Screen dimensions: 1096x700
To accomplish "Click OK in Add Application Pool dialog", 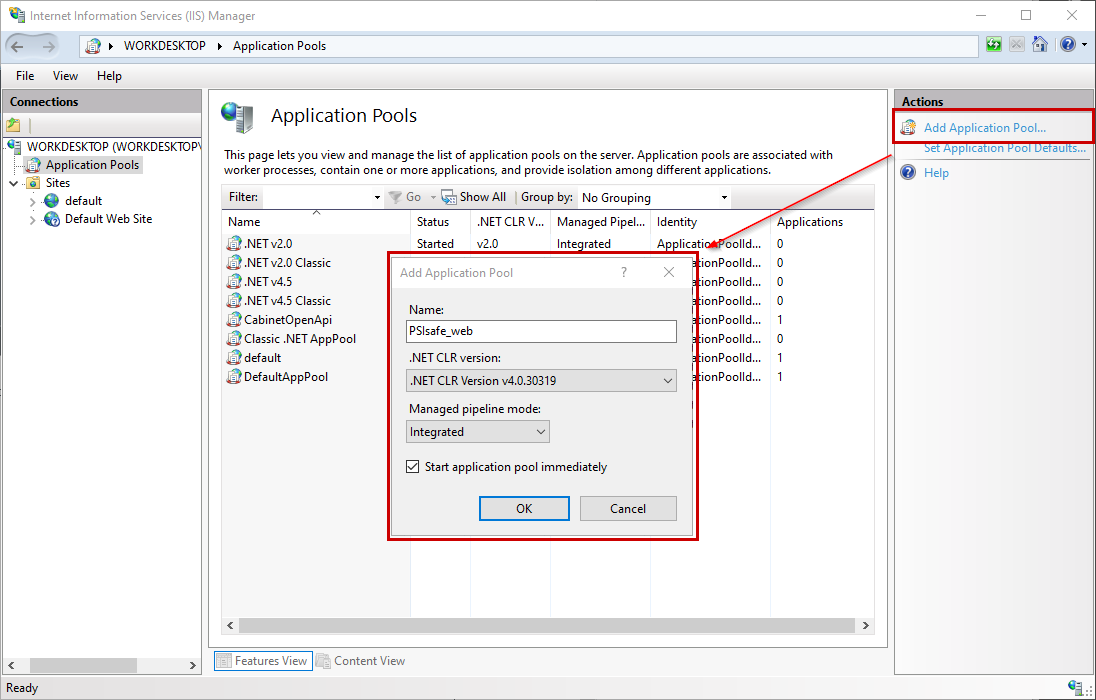I will click(x=524, y=508).
